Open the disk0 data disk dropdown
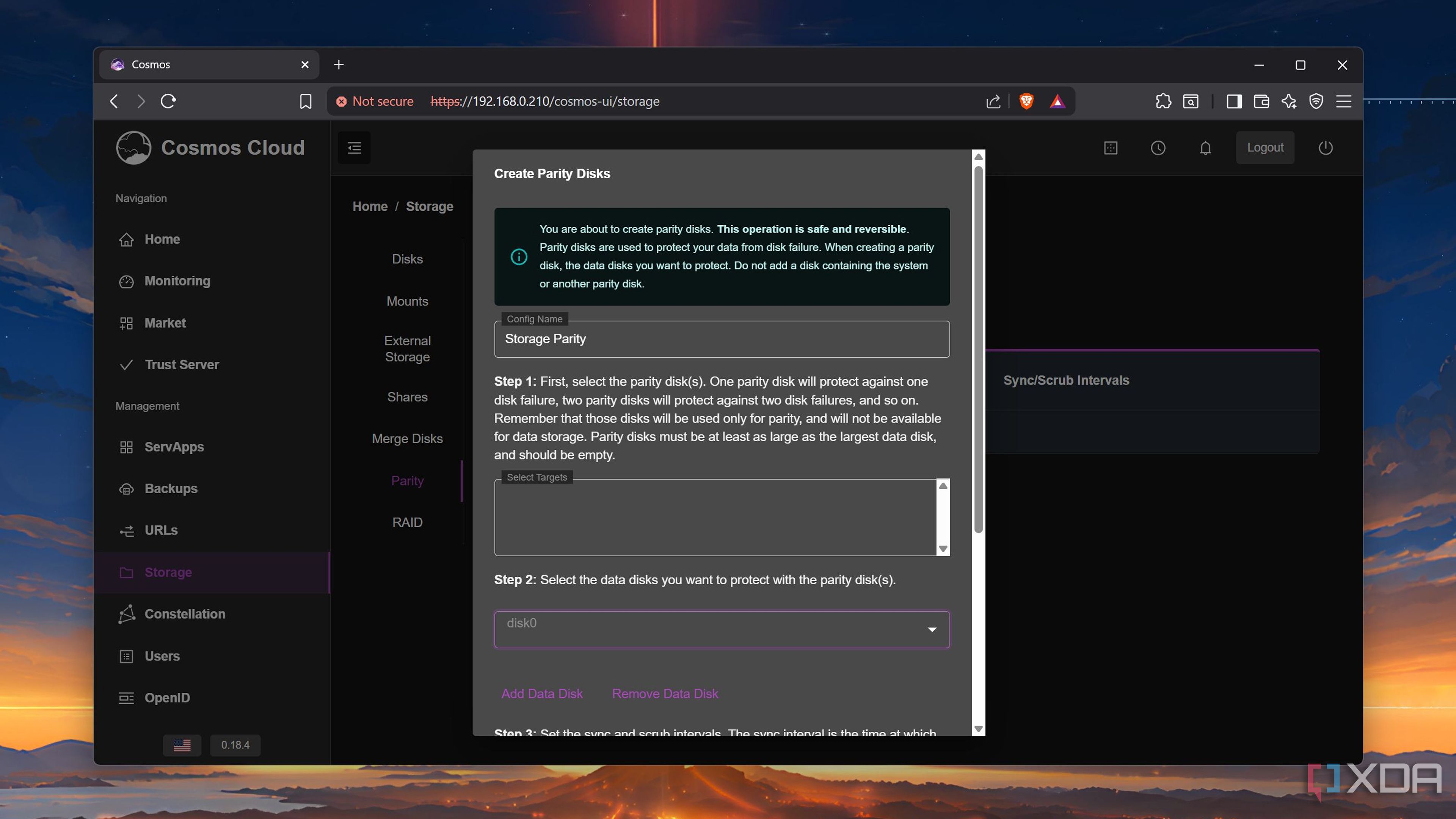Screen dimensions: 1456x819 pos(722,629)
